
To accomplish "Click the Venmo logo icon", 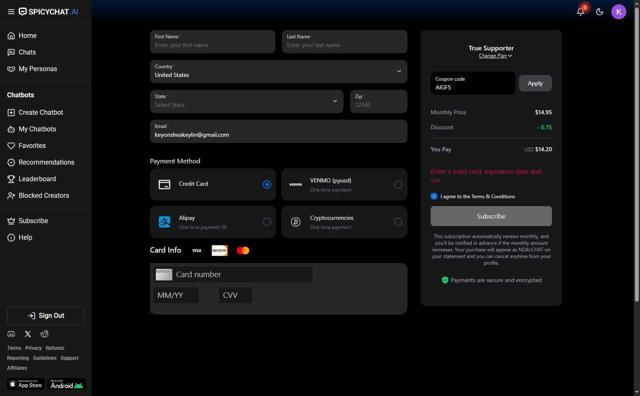I will (x=296, y=185).
